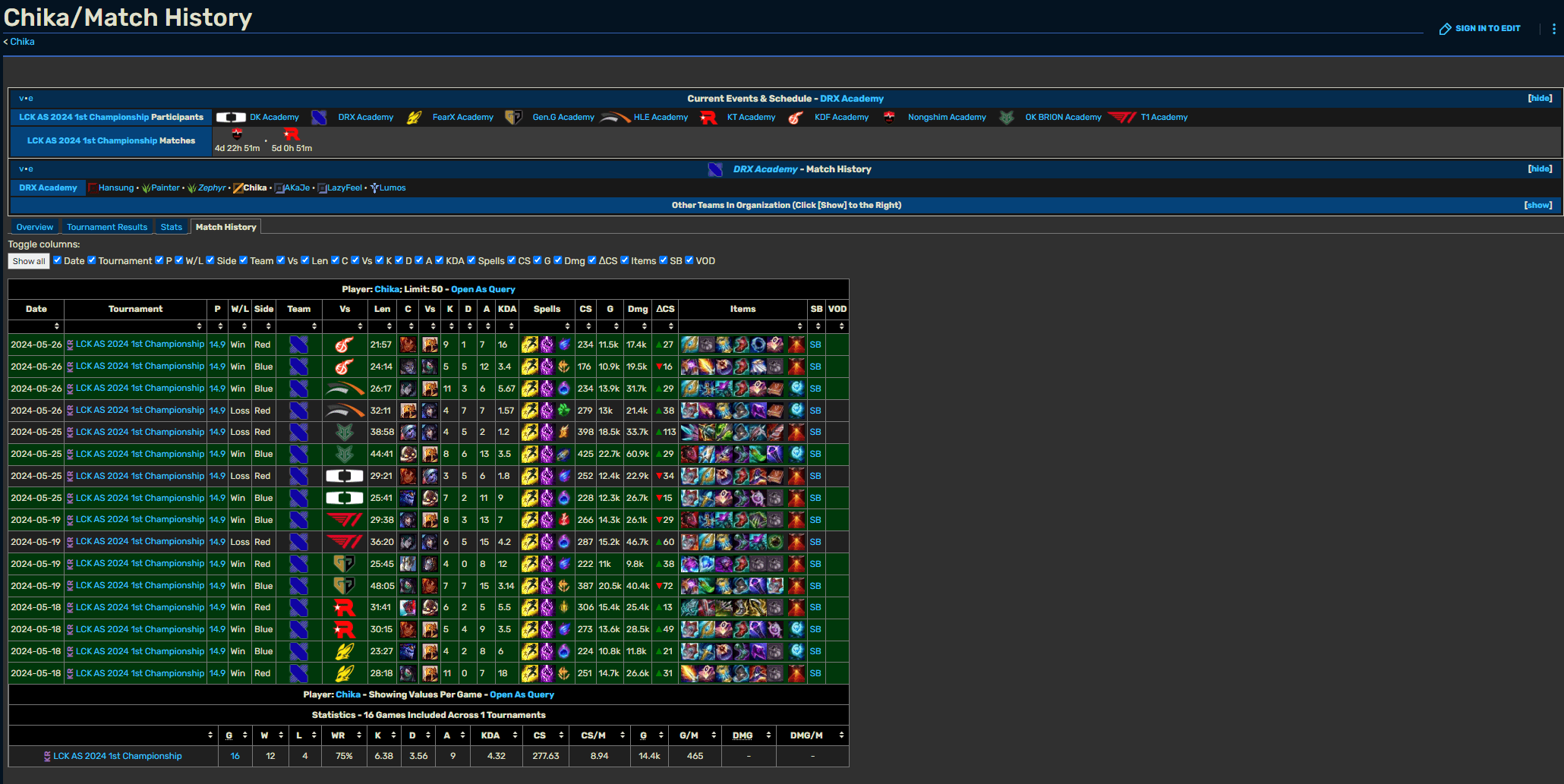This screenshot has width=1564, height=784.
Task: Sort match table by KDA column arrows
Action: [x=512, y=326]
